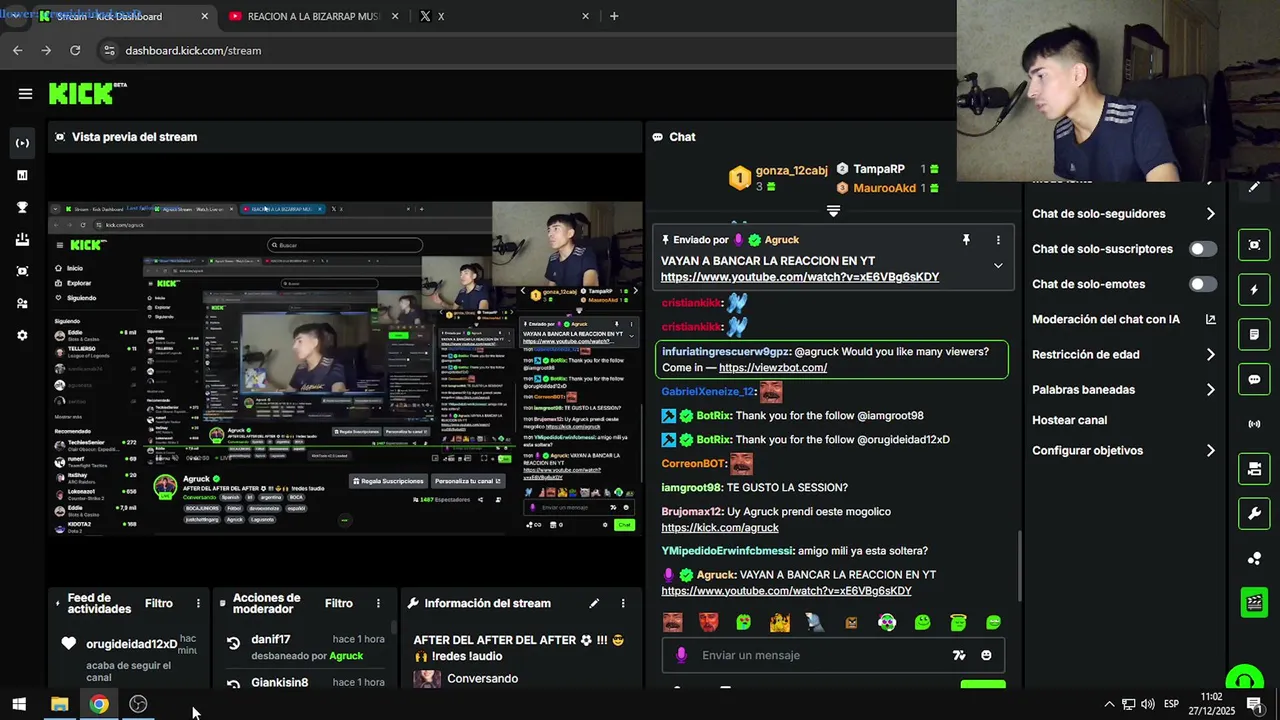Toggle the capture widget in right rail
Screen dimensions: 1280x720
coord(1254,245)
